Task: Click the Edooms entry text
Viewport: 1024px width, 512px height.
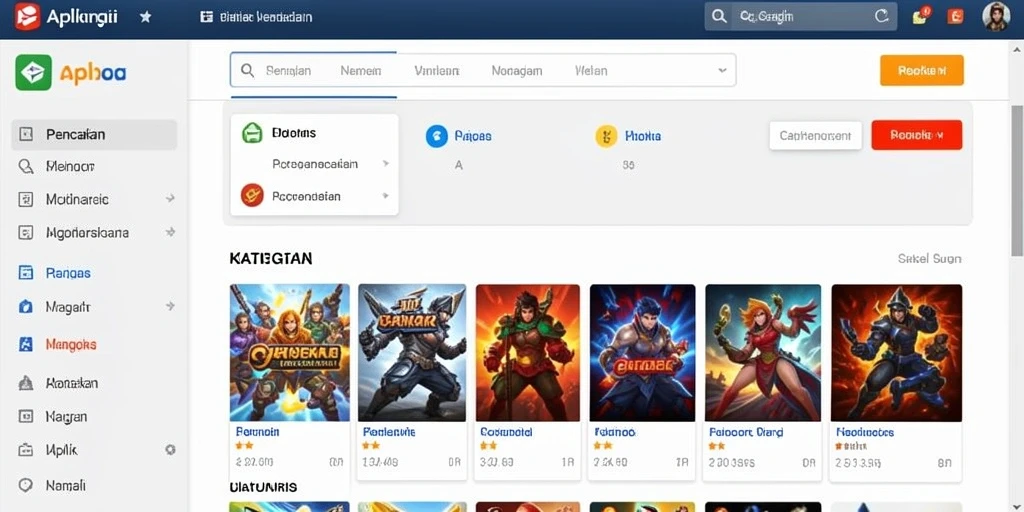Action: point(293,133)
